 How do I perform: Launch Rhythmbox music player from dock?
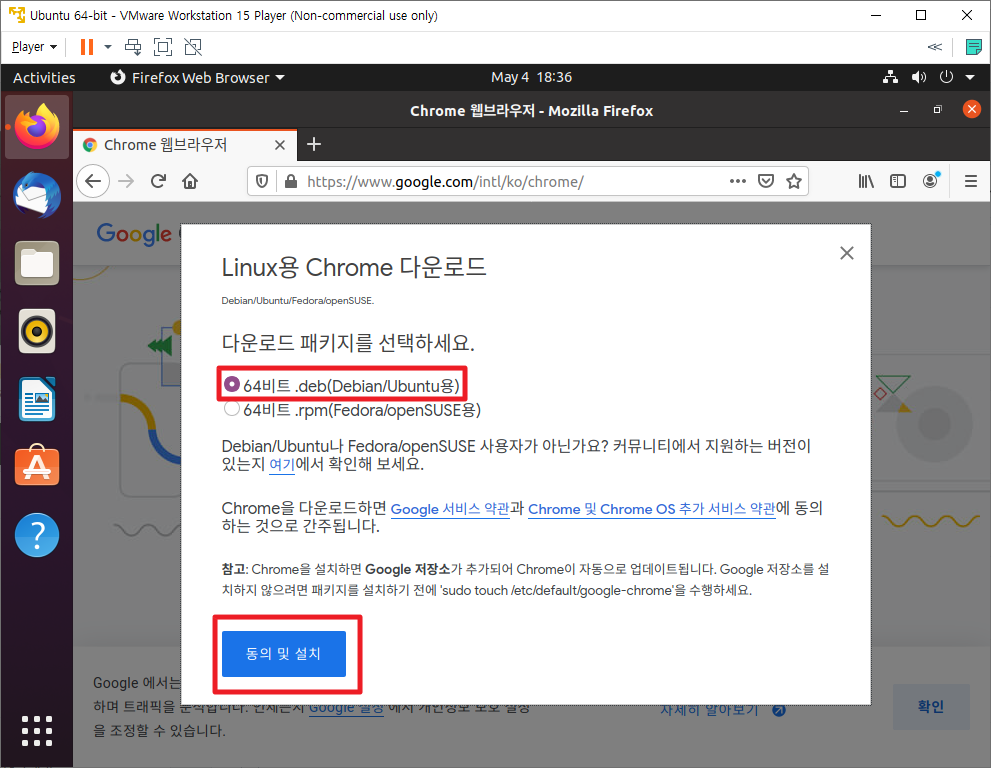[x=37, y=331]
